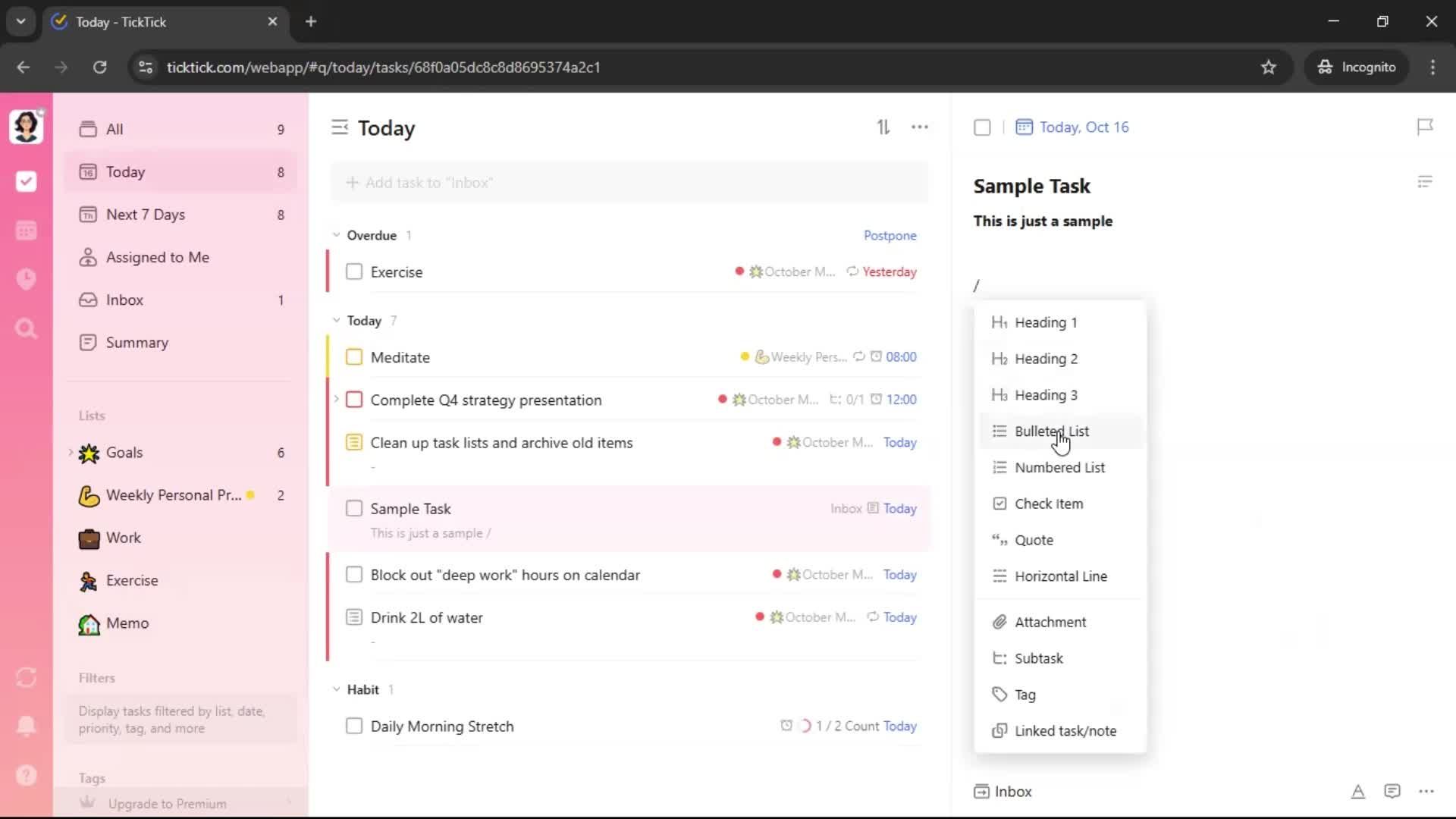This screenshot has height=819, width=1456.
Task: Open the notifications bell icon
Action: pyautogui.click(x=26, y=726)
